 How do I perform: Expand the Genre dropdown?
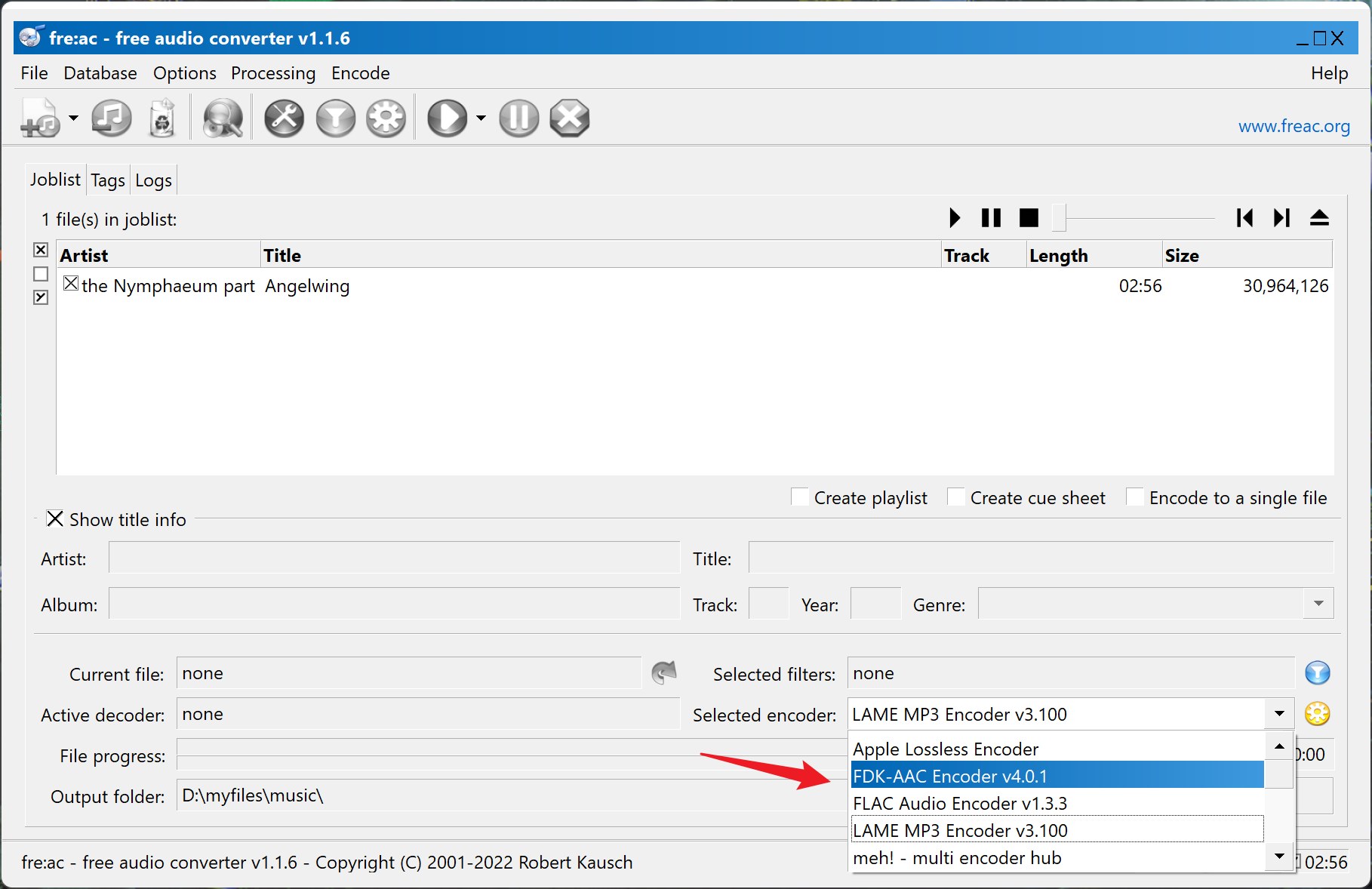coord(1318,604)
